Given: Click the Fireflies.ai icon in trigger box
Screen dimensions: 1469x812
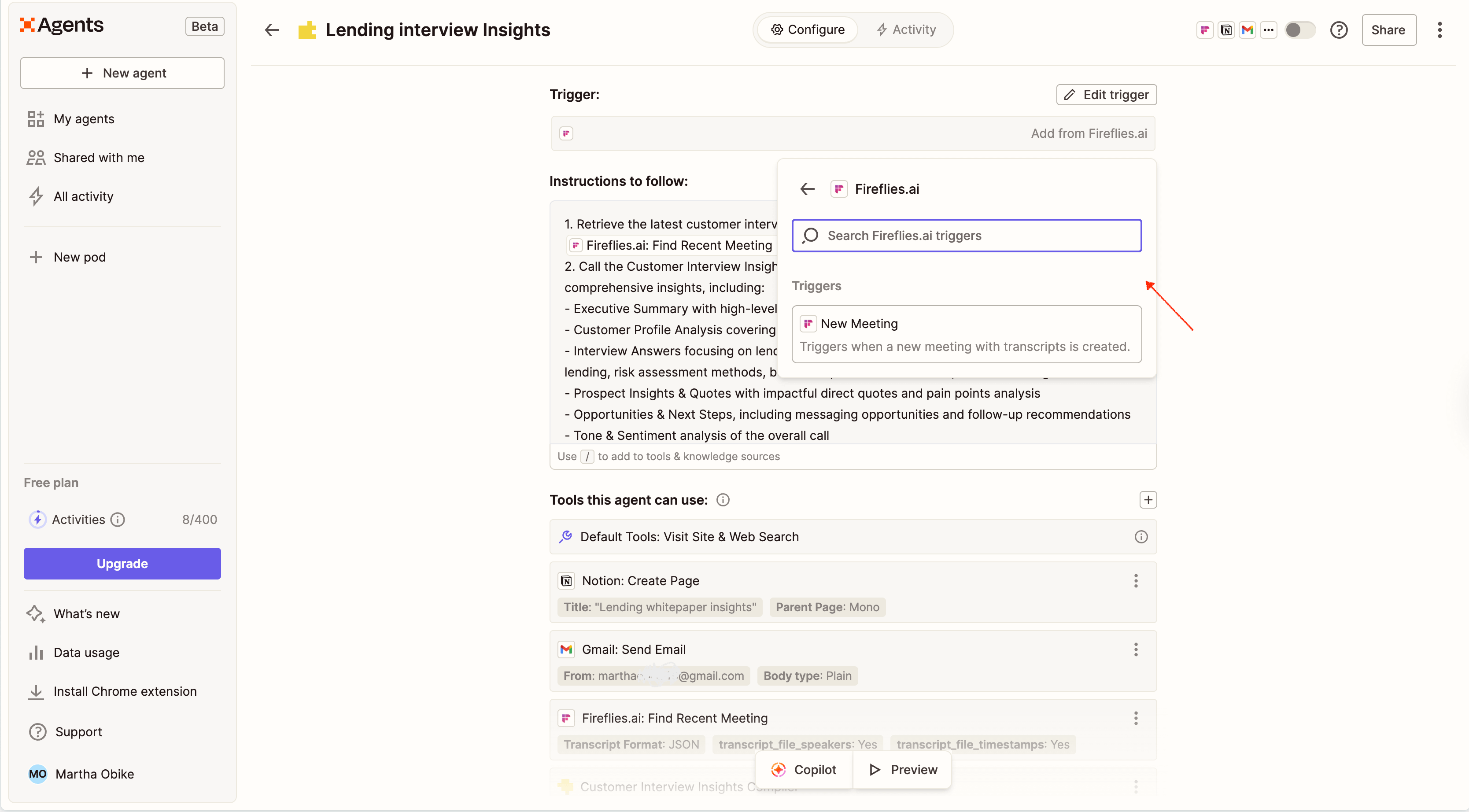Looking at the screenshot, I should point(566,133).
